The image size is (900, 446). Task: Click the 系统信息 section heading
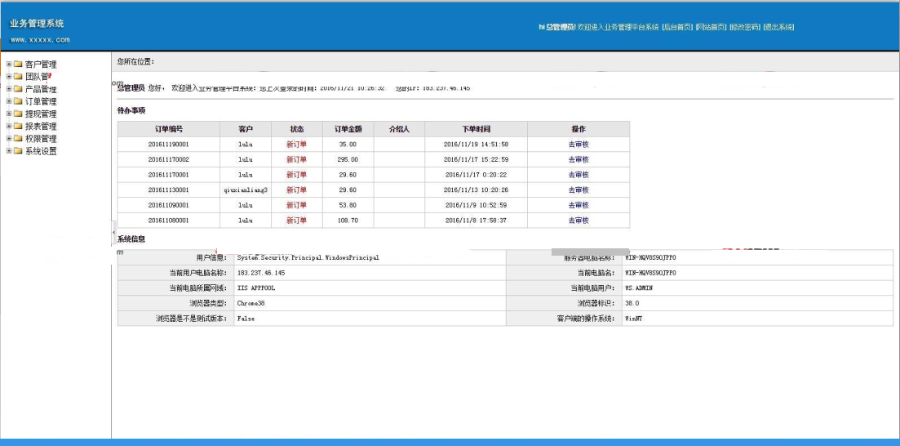[131, 239]
